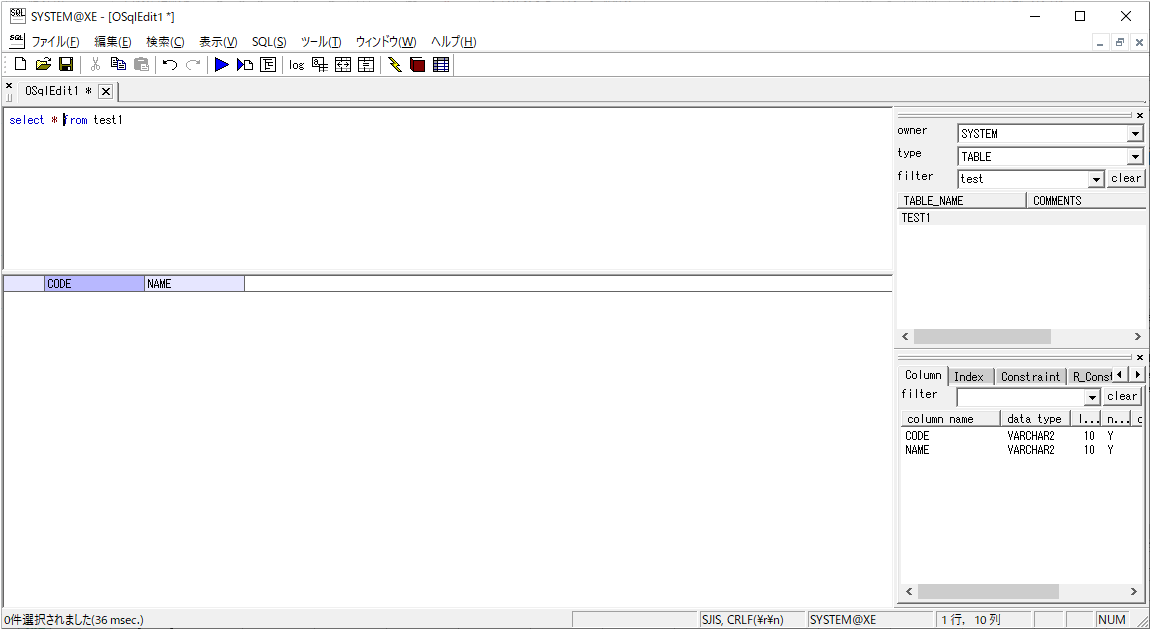
Task: Click the 'column name' header
Action: (951, 419)
